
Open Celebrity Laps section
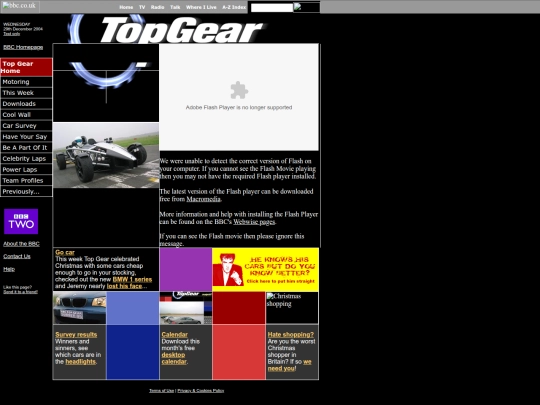tap(26, 159)
